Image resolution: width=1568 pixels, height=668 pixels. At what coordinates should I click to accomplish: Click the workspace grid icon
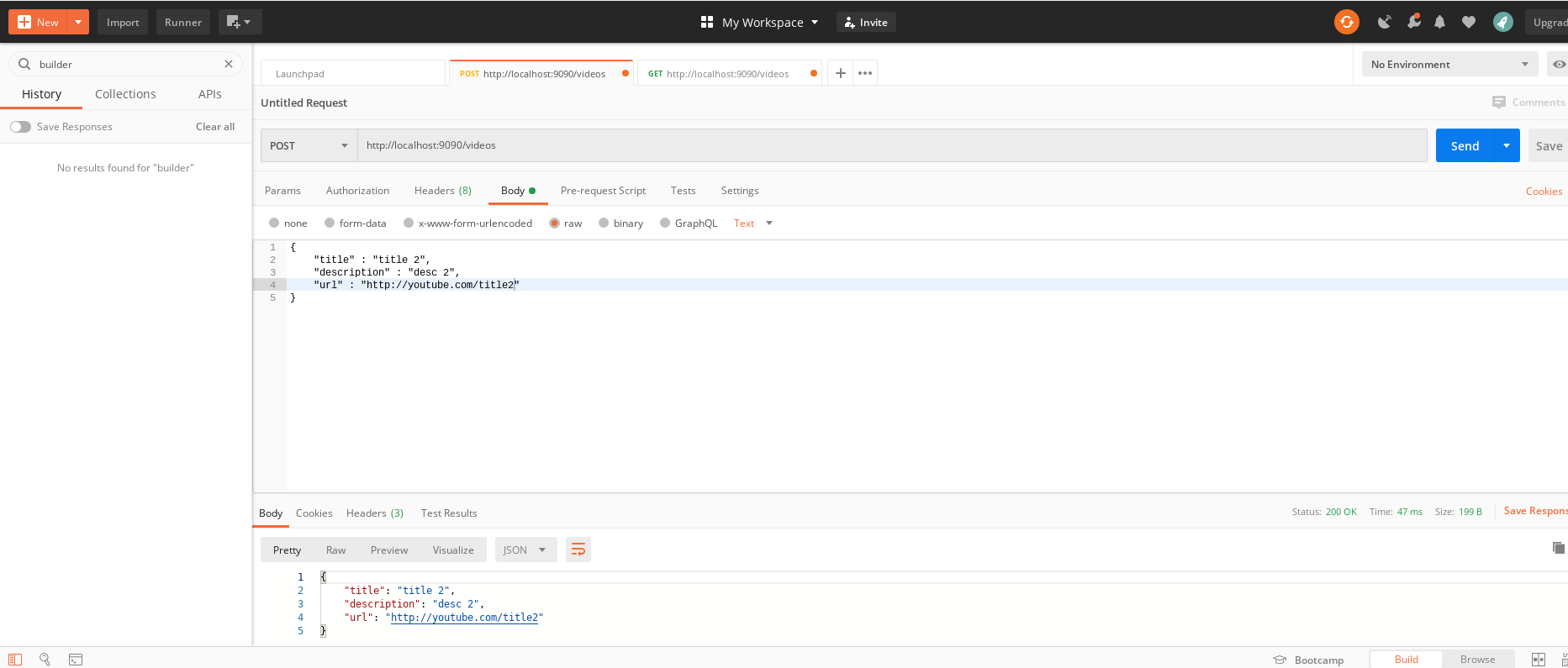click(x=707, y=23)
